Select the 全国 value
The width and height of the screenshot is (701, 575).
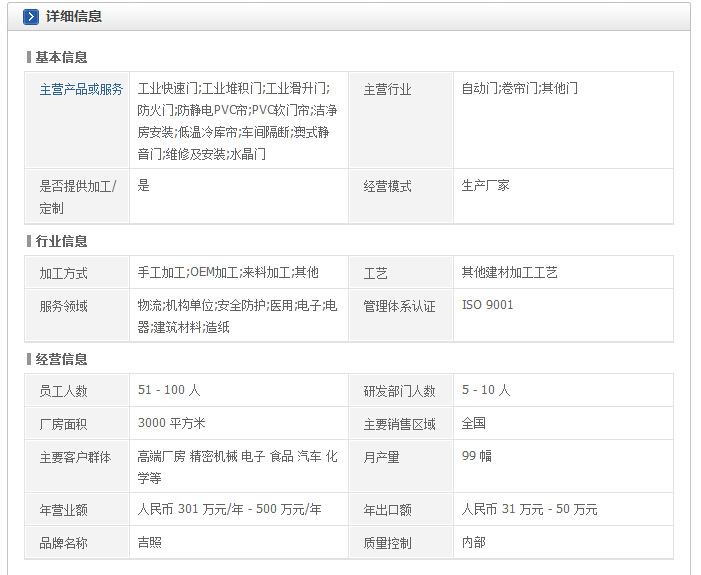473,423
